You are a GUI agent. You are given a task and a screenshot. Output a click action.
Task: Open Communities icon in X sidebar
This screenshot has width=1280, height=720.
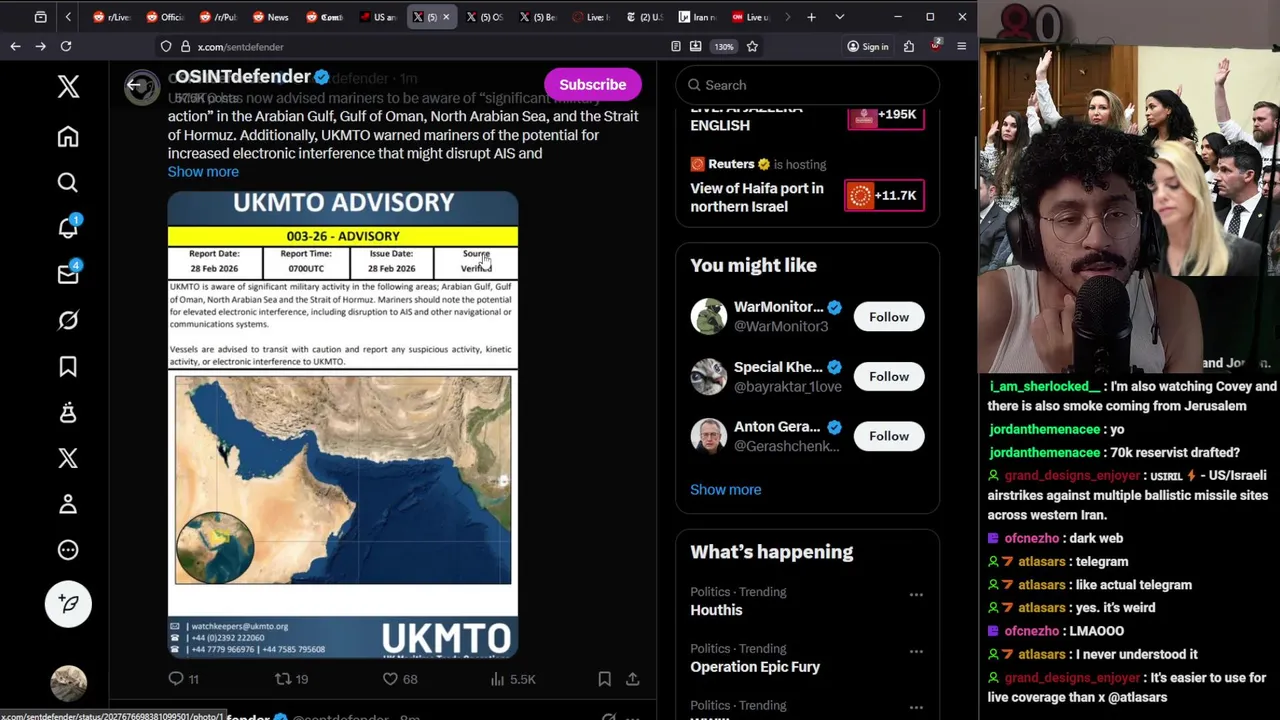coord(68,412)
